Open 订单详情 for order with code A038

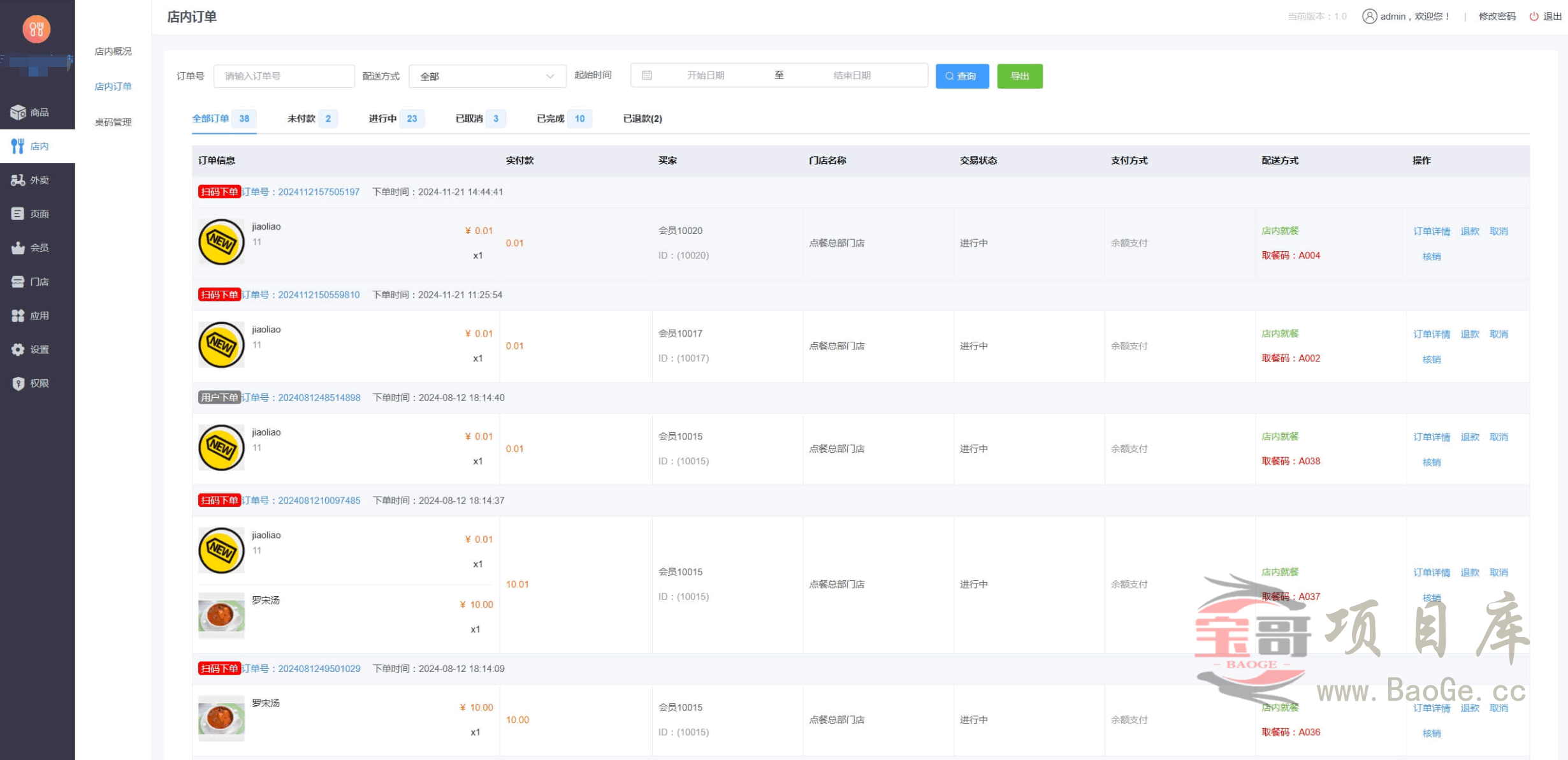click(1431, 437)
